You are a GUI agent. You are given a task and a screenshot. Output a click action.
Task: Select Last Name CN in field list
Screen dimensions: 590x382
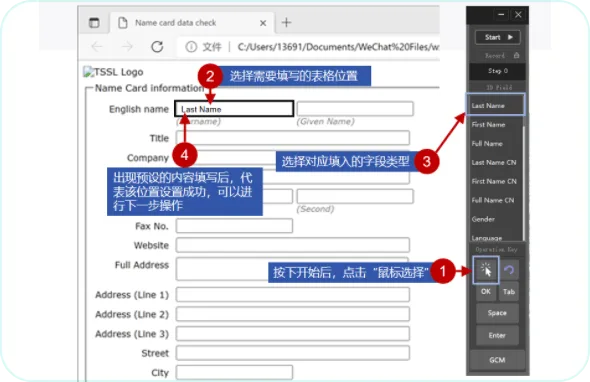(495, 162)
